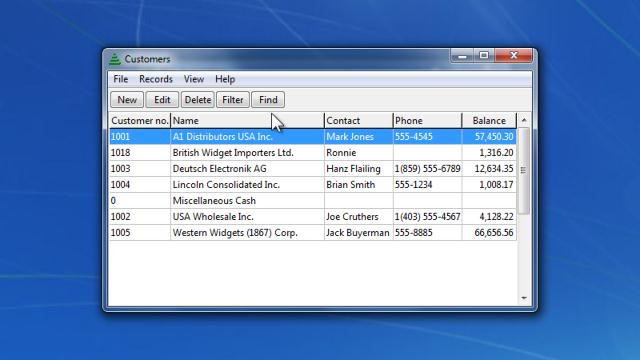Click contact Hanz Flailing
The image size is (640, 360).
click(359, 169)
